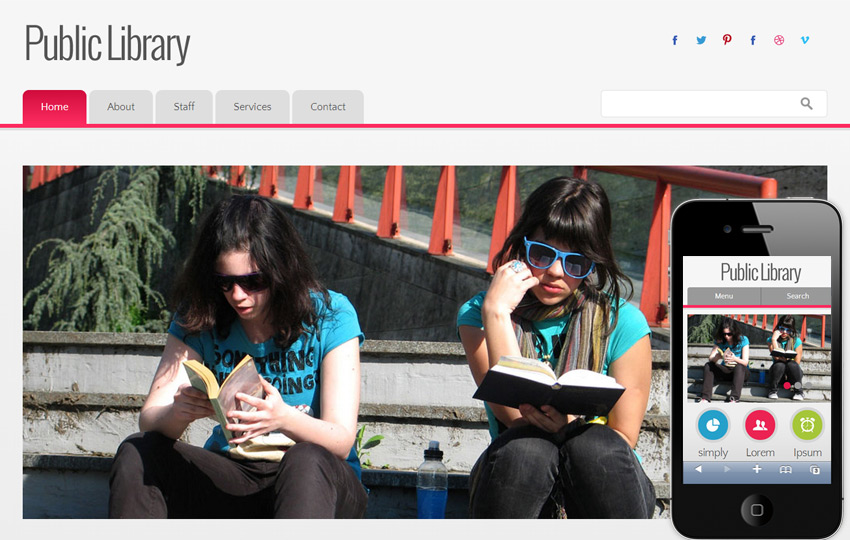Open the Services tab
The width and height of the screenshot is (850, 540).
click(x=252, y=107)
